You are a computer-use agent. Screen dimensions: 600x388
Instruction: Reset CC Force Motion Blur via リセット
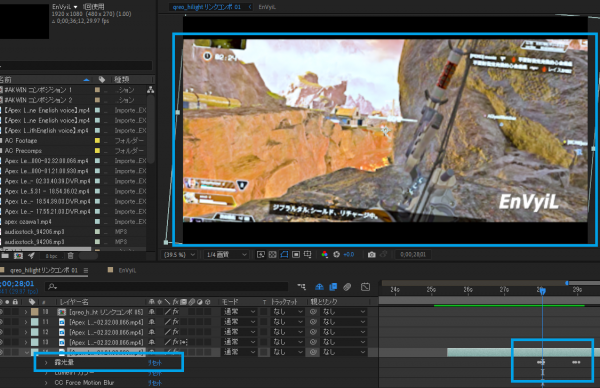click(155, 383)
